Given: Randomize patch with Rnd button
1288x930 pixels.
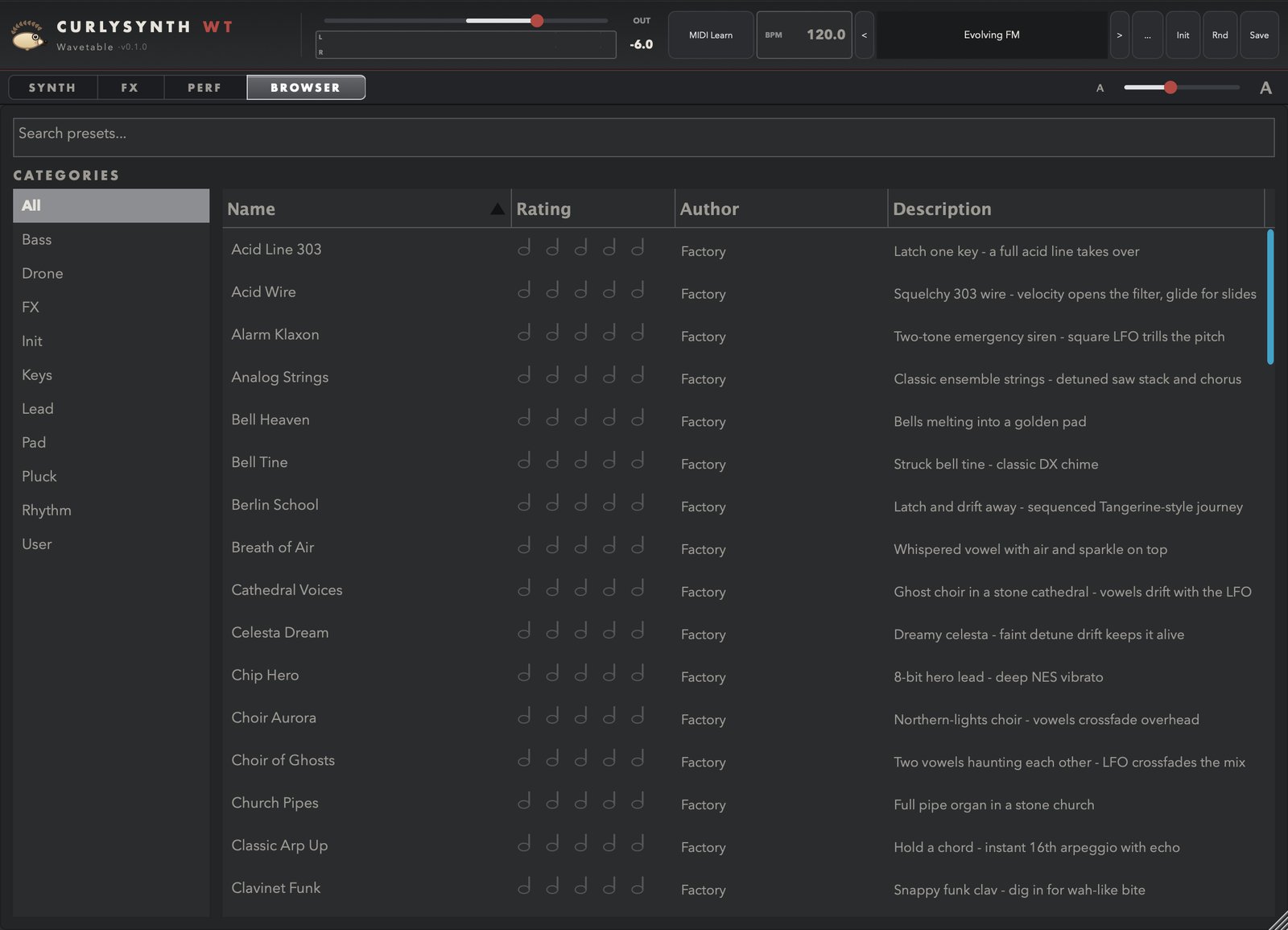Looking at the screenshot, I should coord(1220,35).
